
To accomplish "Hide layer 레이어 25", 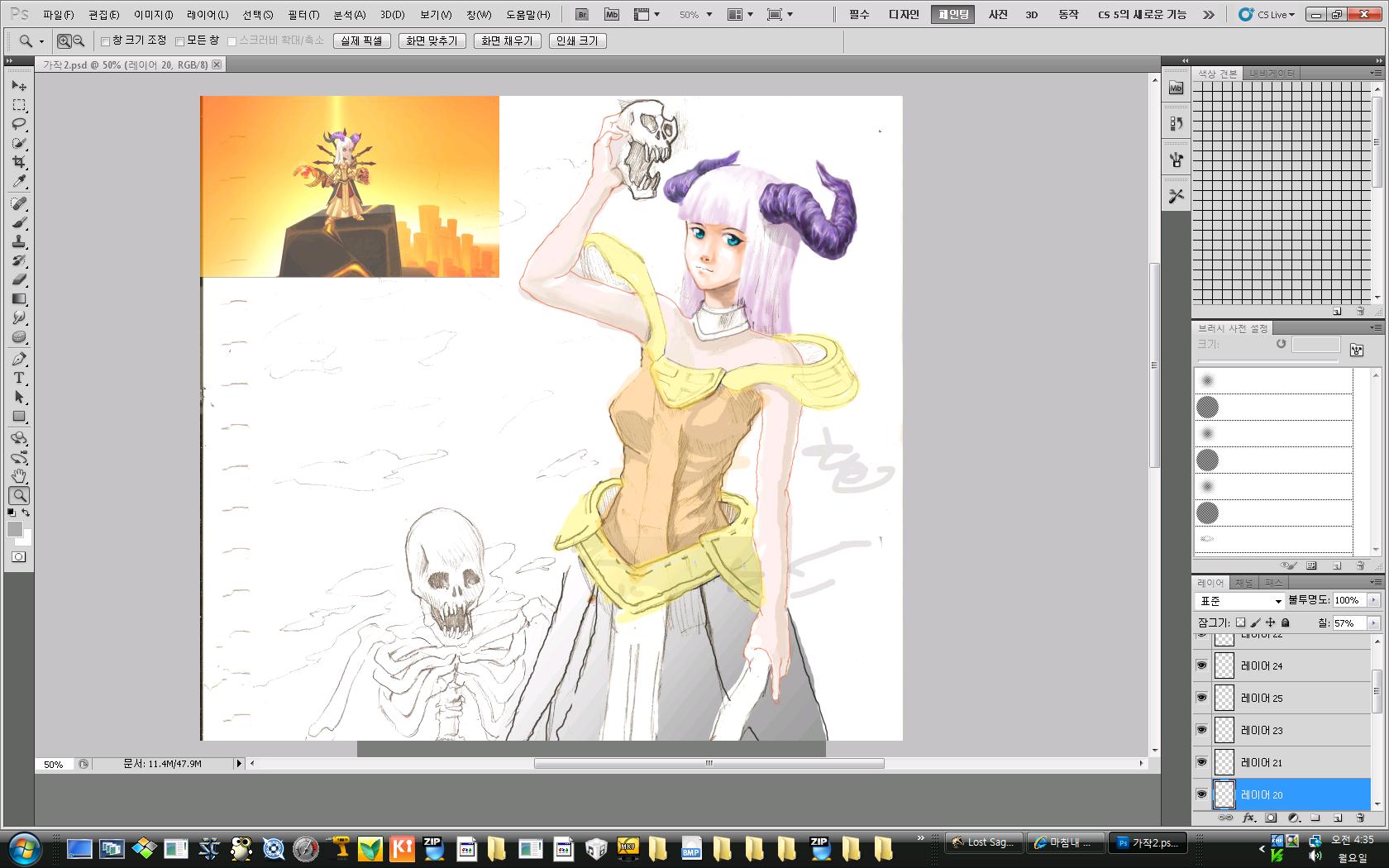I will 1201,698.
